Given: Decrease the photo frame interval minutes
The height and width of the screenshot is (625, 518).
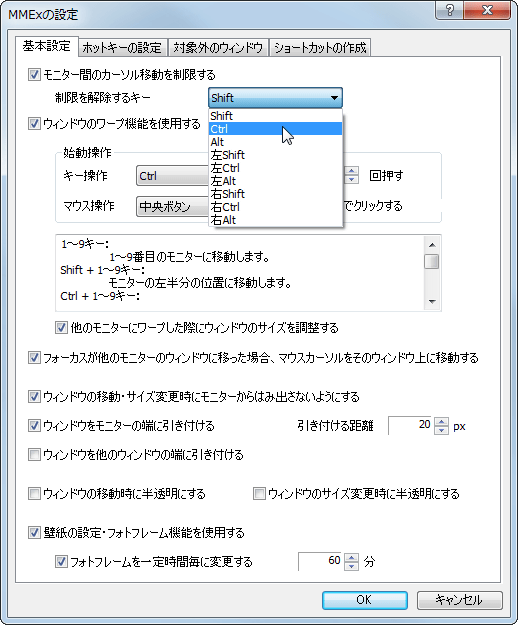Looking at the screenshot, I should click(x=351, y=566).
